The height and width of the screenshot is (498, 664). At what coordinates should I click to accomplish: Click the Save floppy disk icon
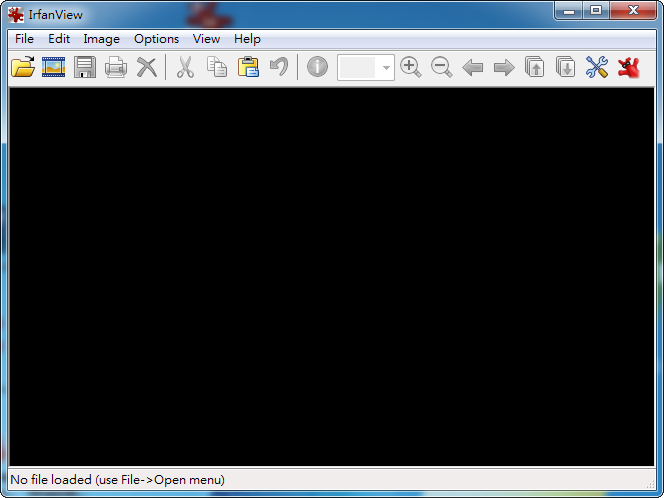click(x=85, y=67)
